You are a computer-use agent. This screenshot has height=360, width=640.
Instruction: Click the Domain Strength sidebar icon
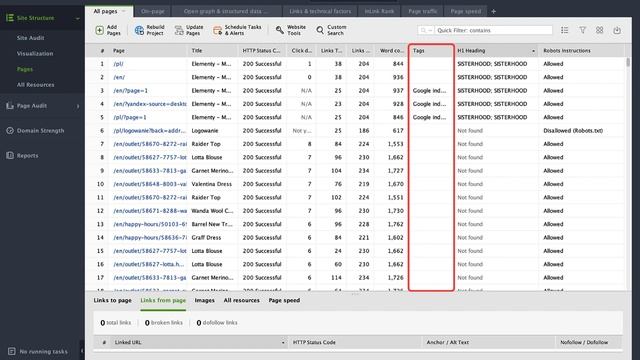point(10,131)
